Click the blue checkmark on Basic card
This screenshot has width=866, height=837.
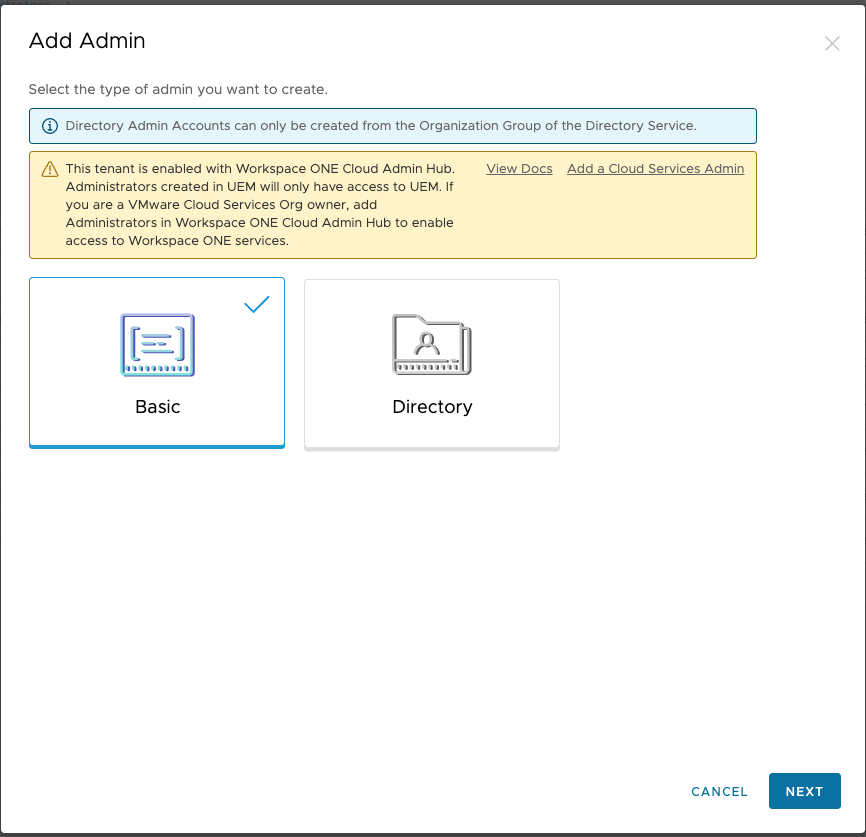(x=257, y=304)
